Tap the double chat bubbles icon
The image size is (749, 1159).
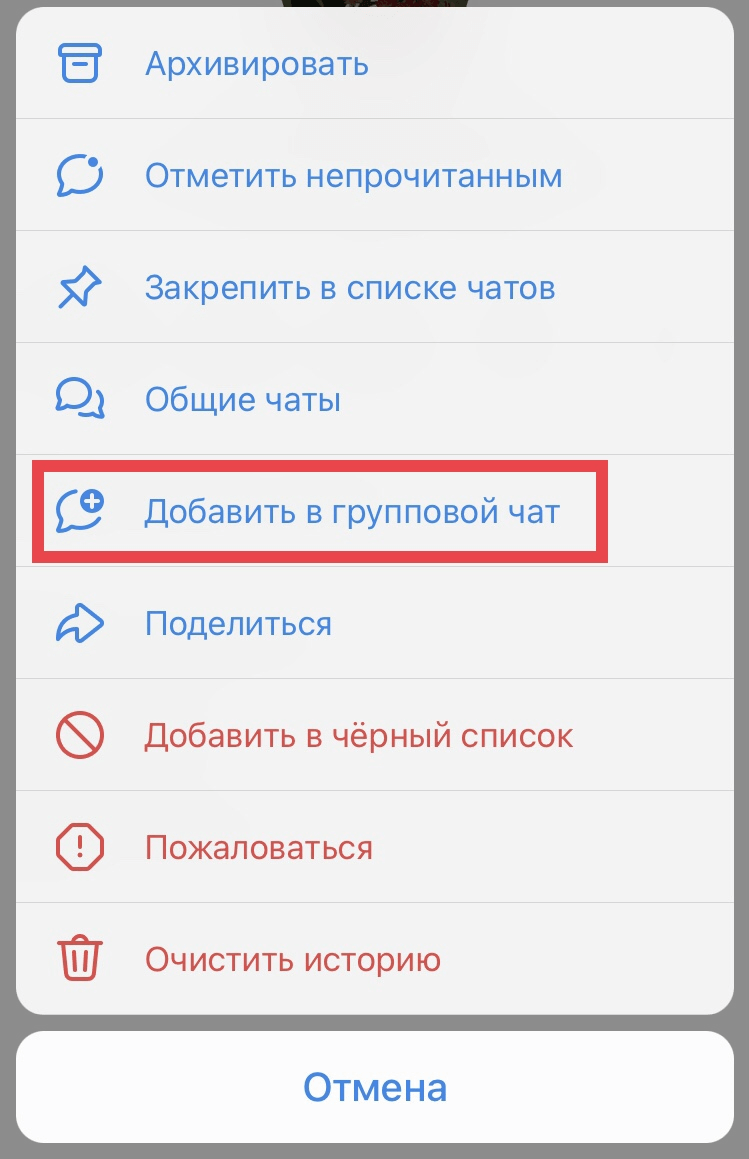(80, 399)
